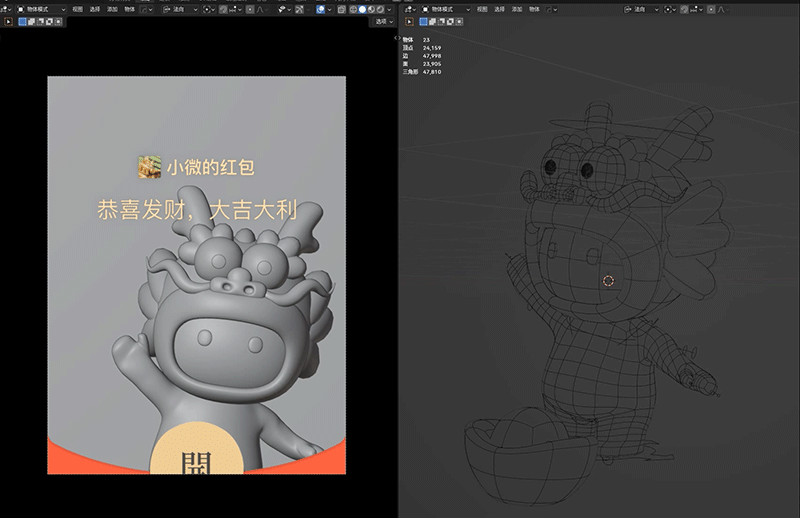Open 物体模式 mode dropdown in right viewport
Screen dimensions: 800x518
446,9
